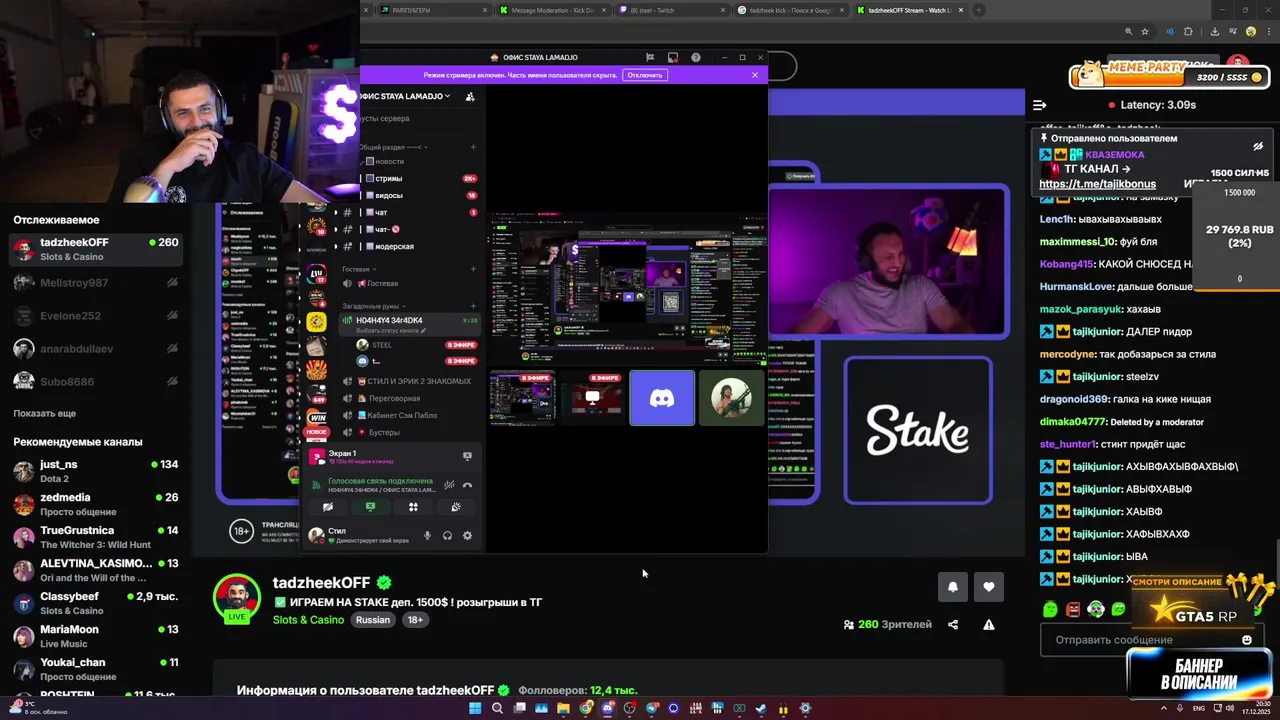The width and height of the screenshot is (1280, 720).
Task: Deafen headphones in Discord user panel
Action: pyautogui.click(x=447, y=536)
